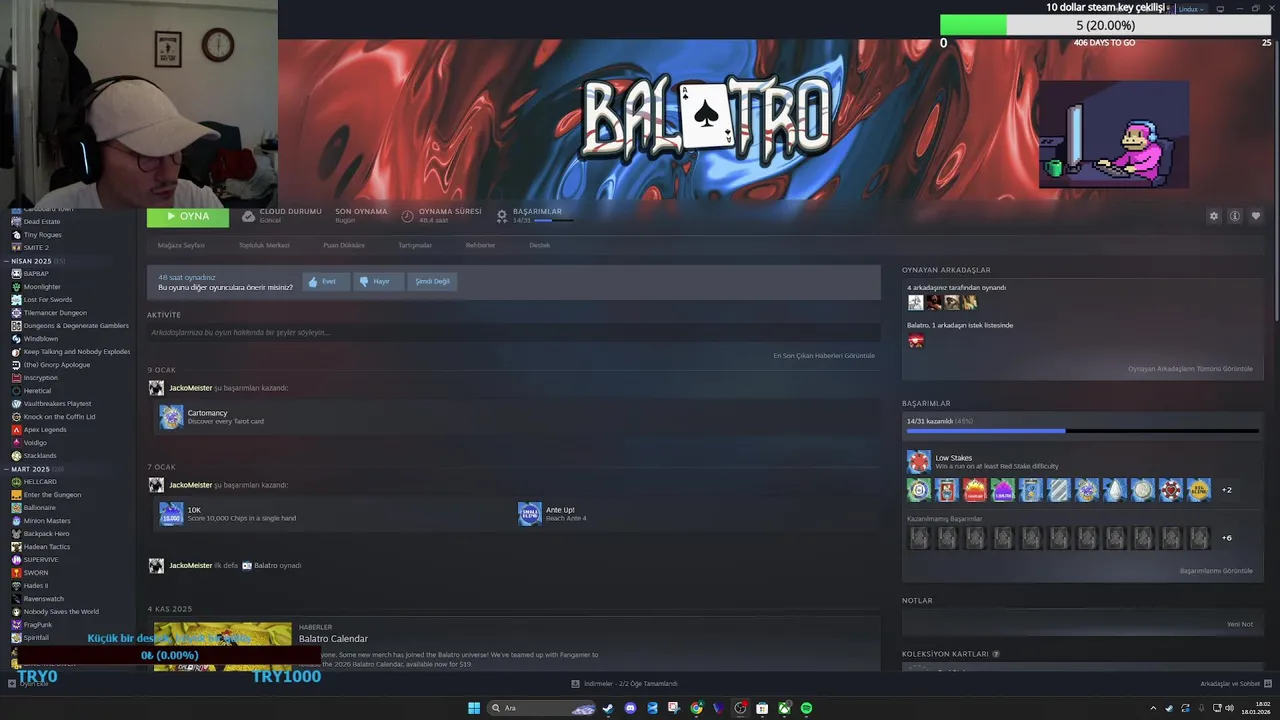This screenshot has height=720, width=1280.
Task: Open Steam from the Windows taskbar
Action: 608,708
